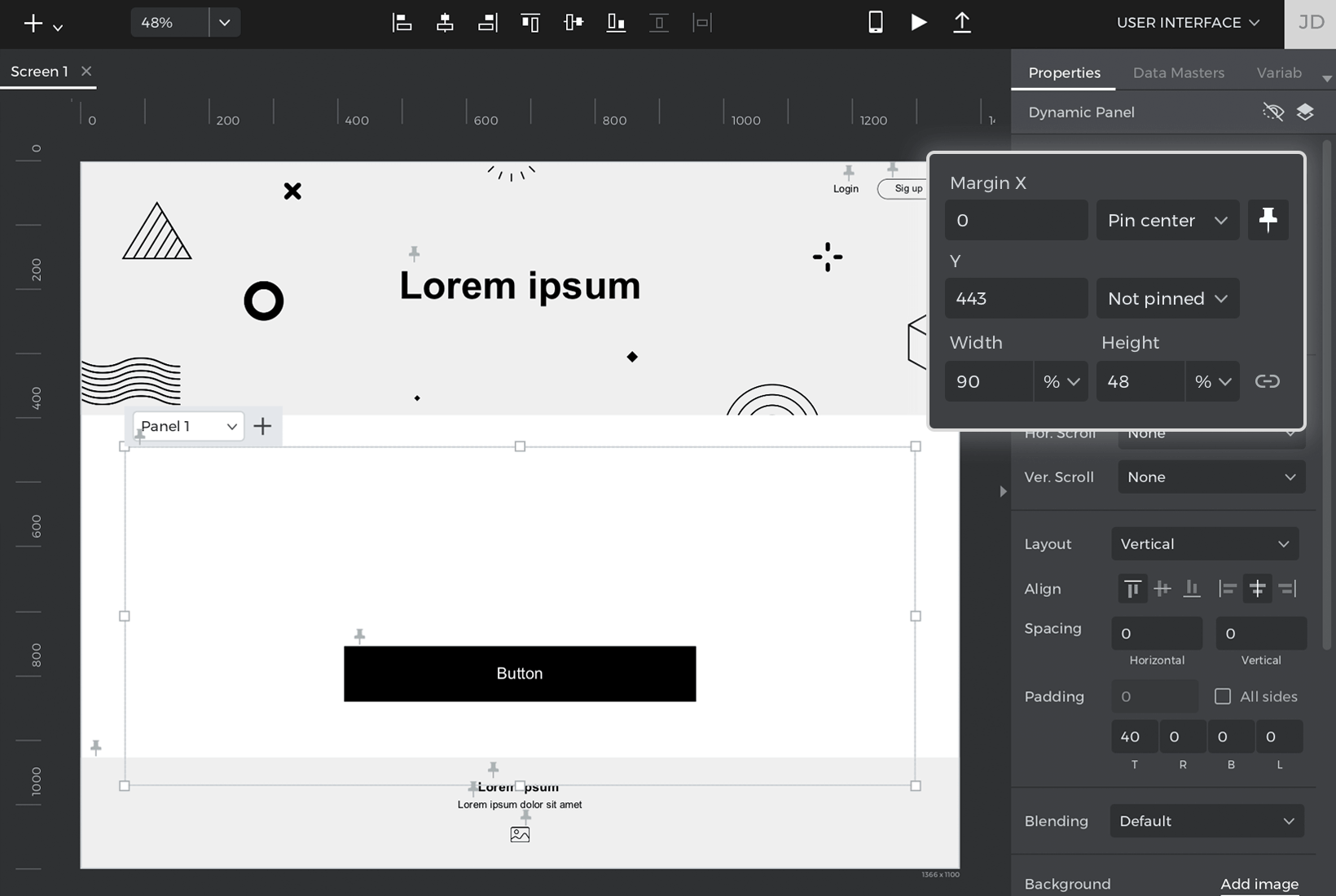The width and height of the screenshot is (1336, 896).
Task: Open the Panel 1 selector dropdown
Action: (x=188, y=426)
